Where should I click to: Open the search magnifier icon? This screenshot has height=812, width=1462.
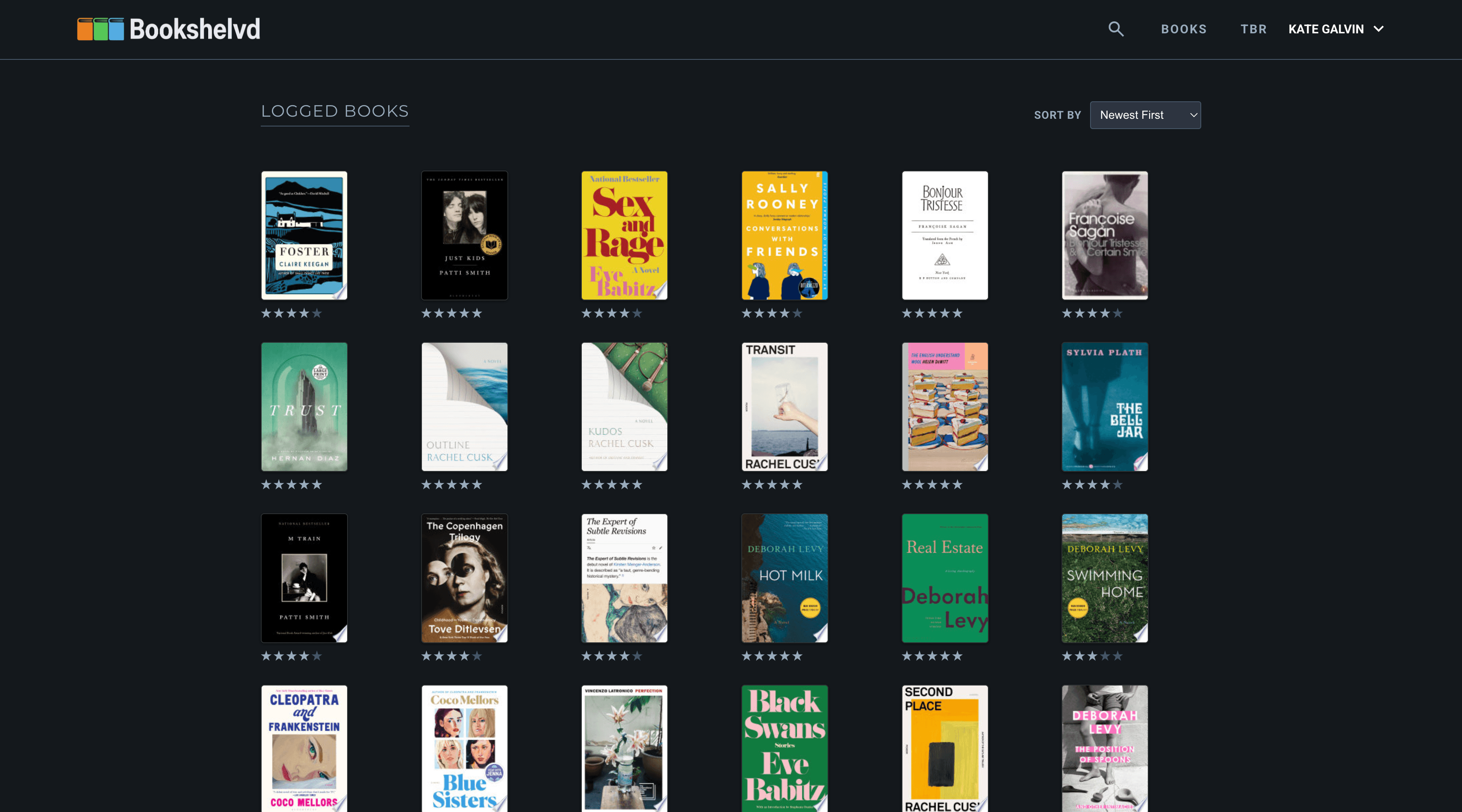[1116, 29]
